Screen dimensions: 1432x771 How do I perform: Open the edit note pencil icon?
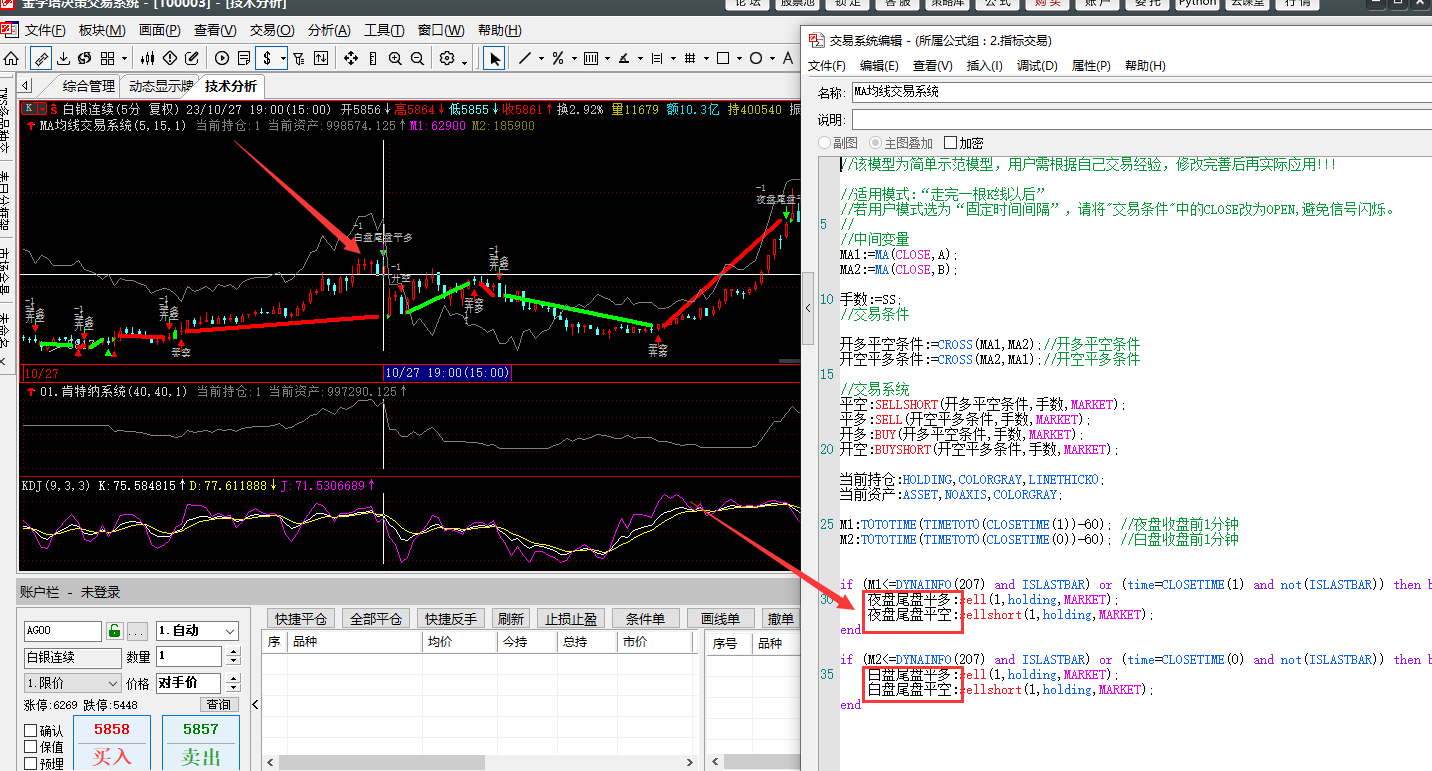pos(192,58)
